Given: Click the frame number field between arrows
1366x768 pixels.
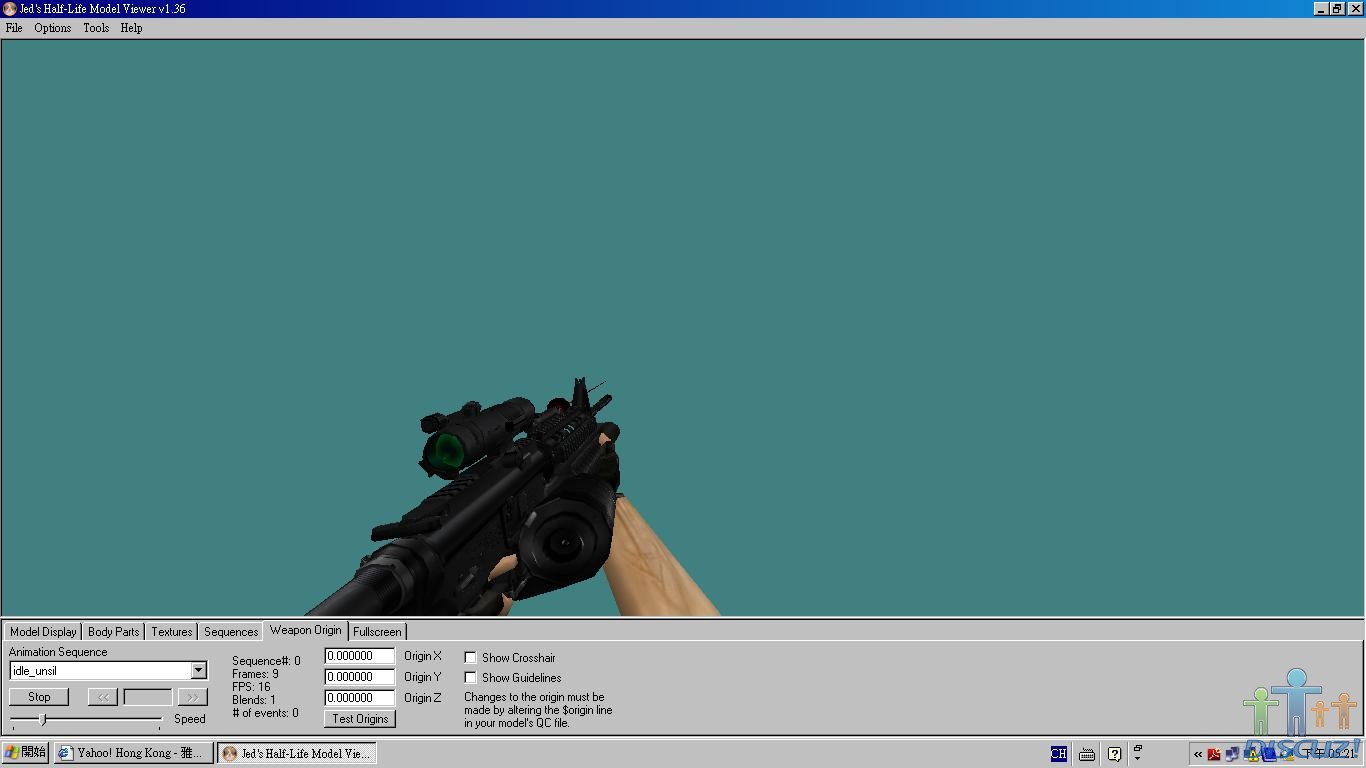Looking at the screenshot, I should [147, 697].
